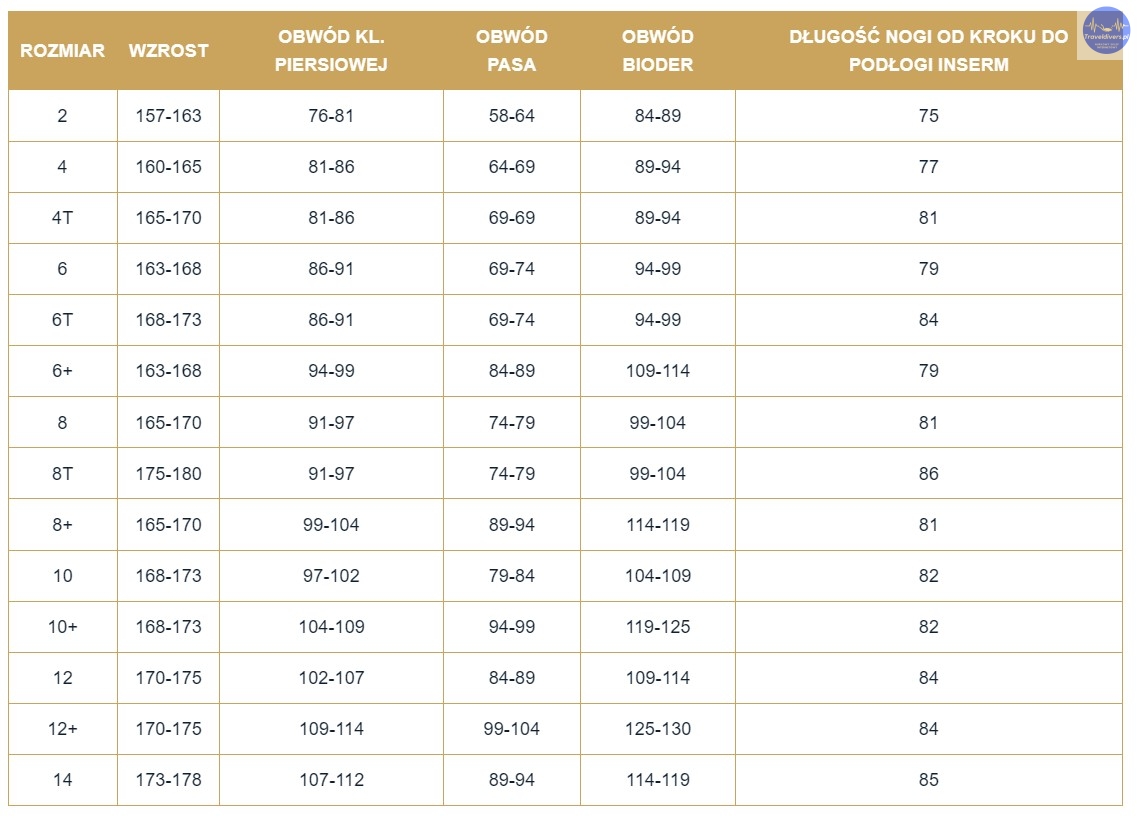Click the size 14 cell
Screen dimensions: 1137x818
pyautogui.click(x=62, y=780)
